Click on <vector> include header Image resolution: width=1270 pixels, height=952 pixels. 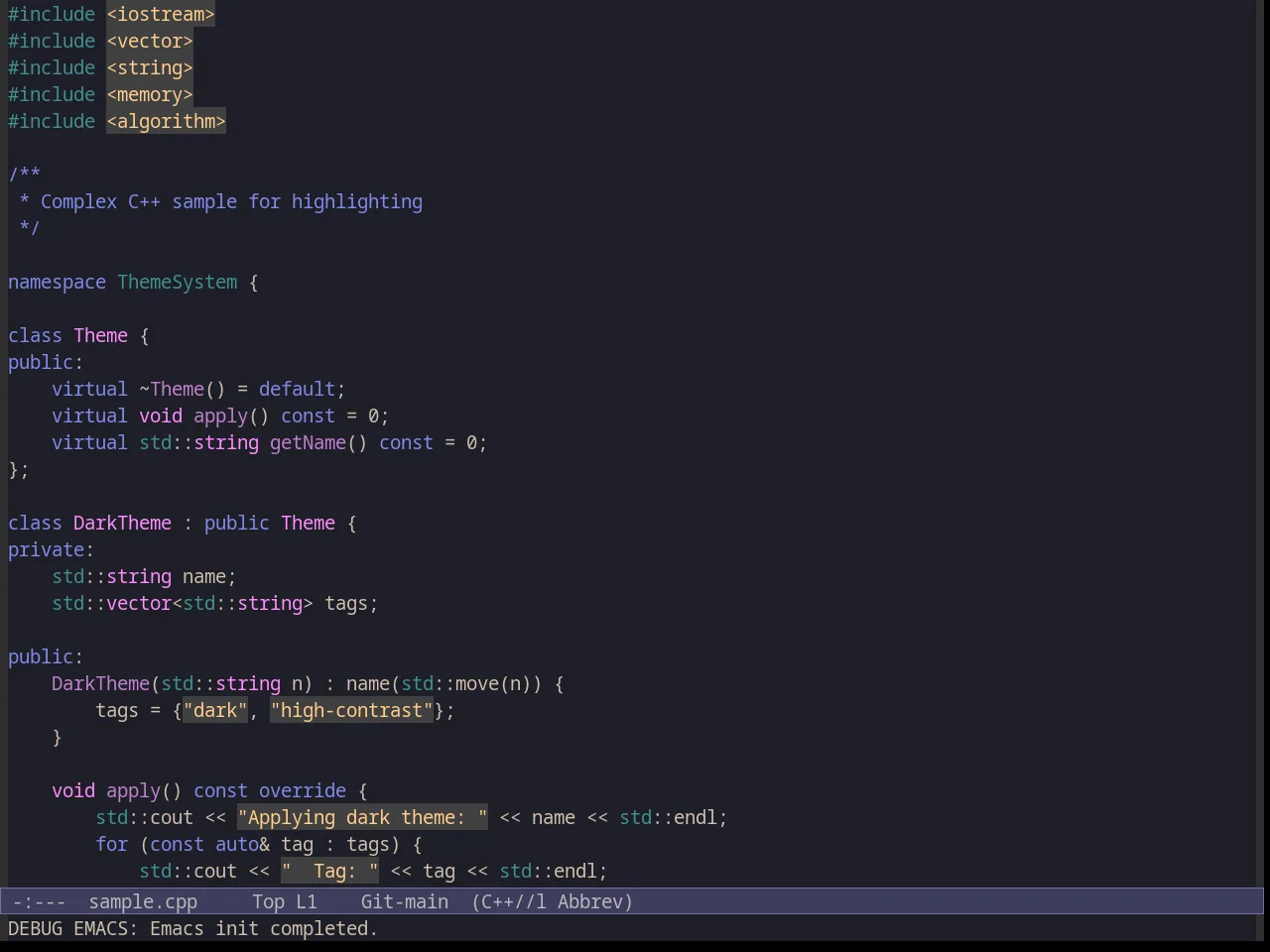[x=150, y=41]
